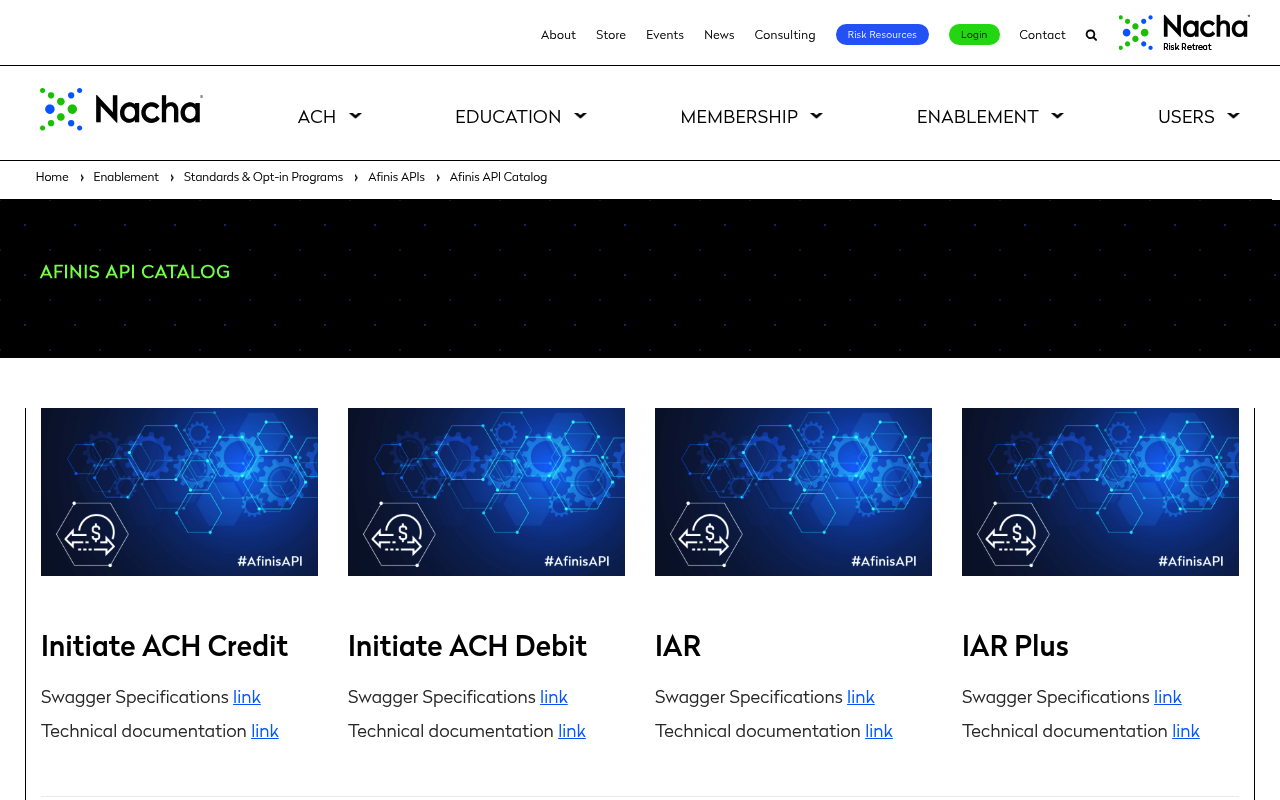Expand the Membership menu chevron
1280x800 pixels.
coord(816,116)
